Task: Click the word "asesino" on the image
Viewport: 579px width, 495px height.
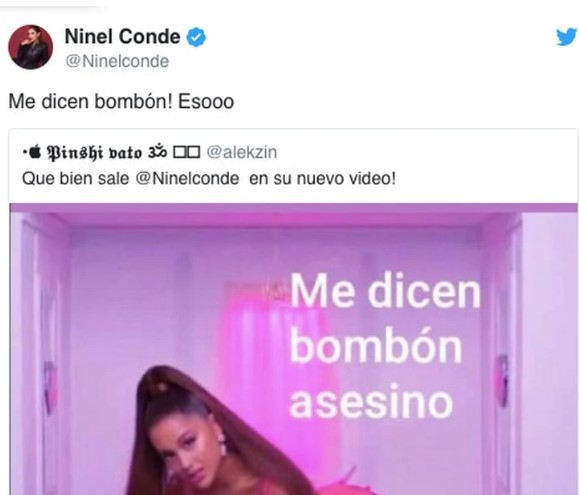Action: pyautogui.click(x=371, y=402)
